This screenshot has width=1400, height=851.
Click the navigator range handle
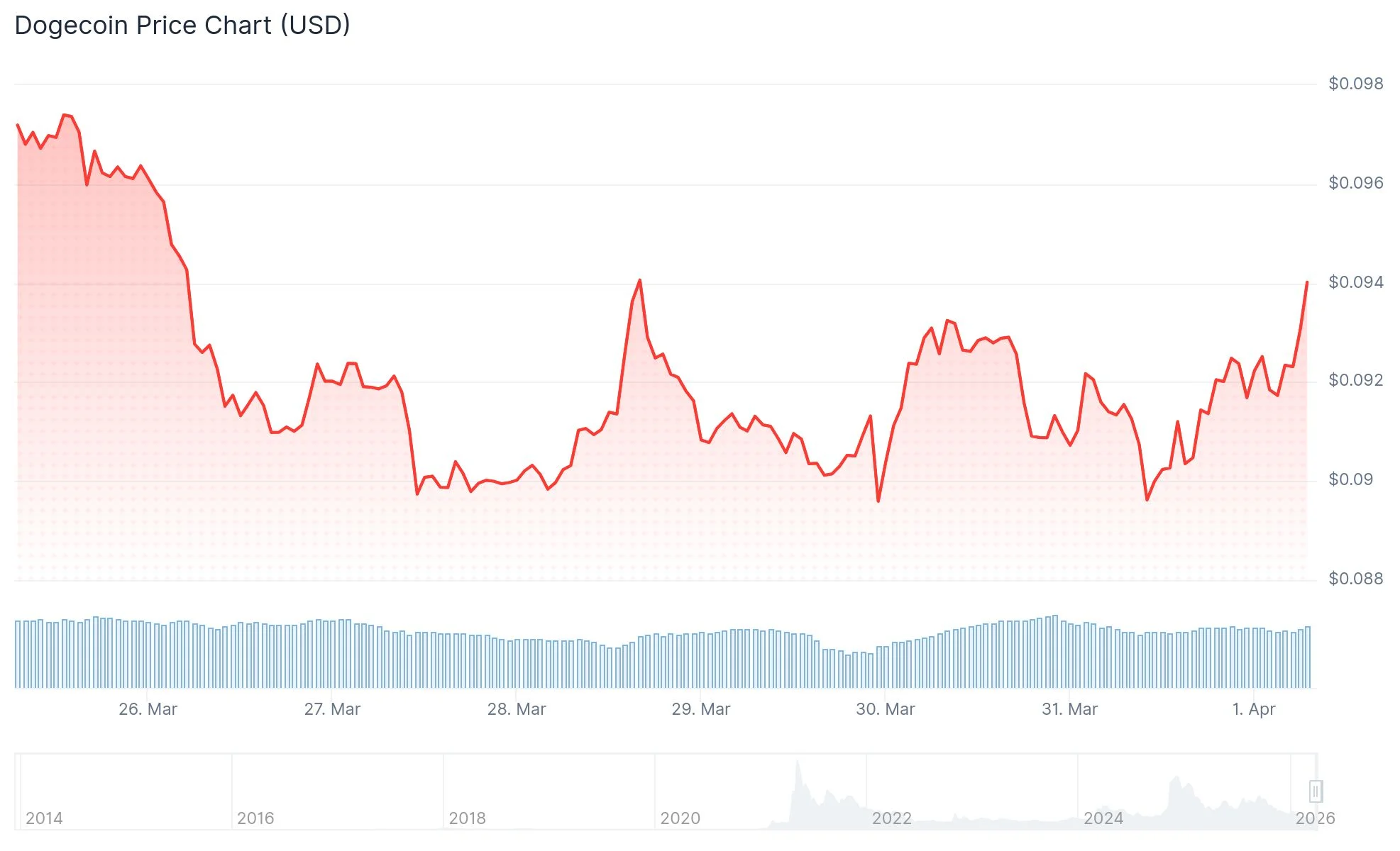click(x=1315, y=791)
